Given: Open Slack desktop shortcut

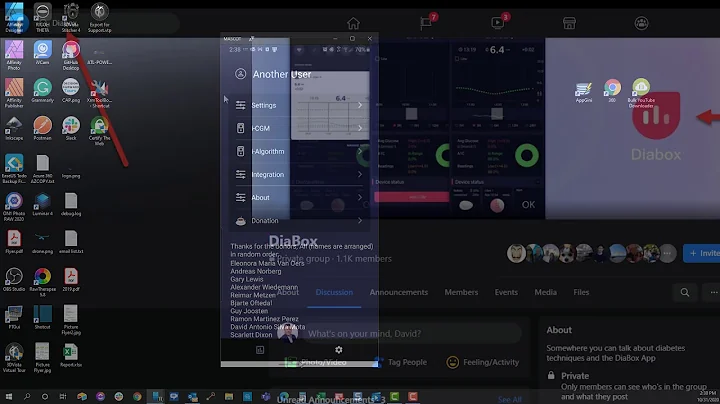Looking at the screenshot, I should (x=71, y=128).
